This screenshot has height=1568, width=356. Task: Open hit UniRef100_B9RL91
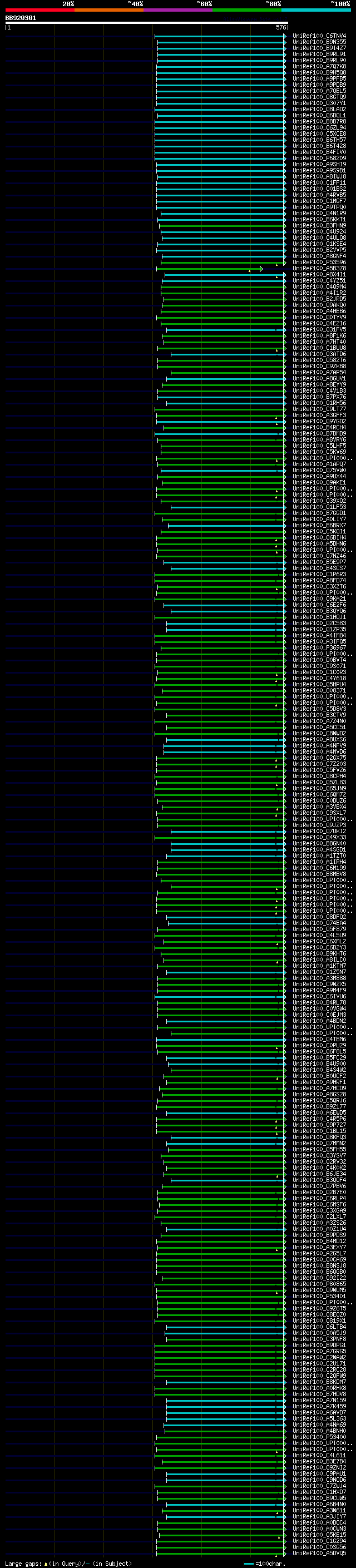tap(319, 55)
